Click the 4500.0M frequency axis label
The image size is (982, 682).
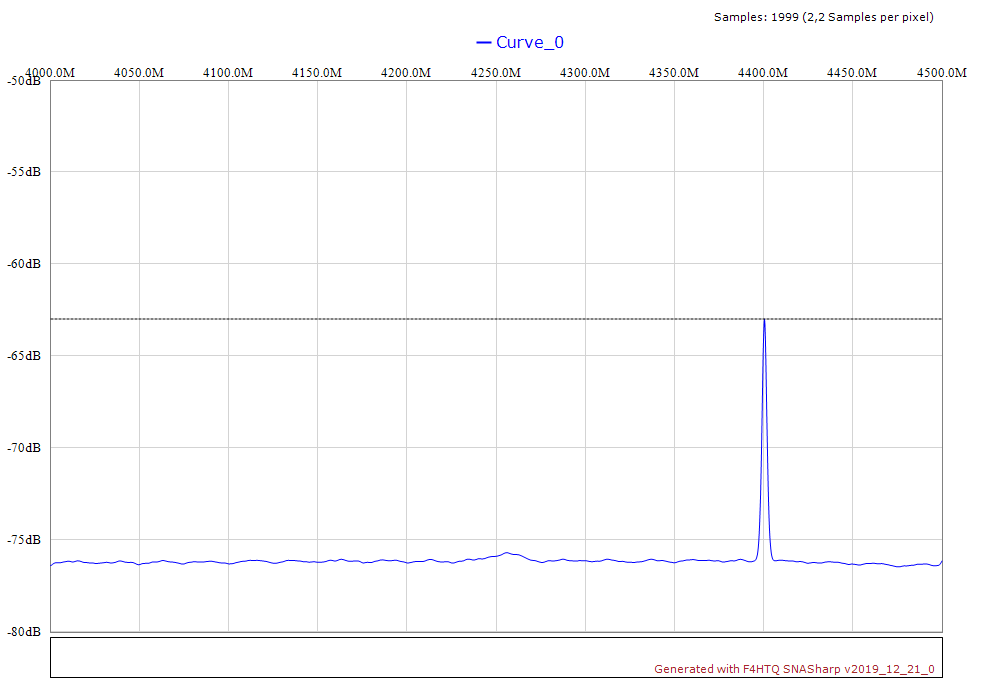coord(942,73)
